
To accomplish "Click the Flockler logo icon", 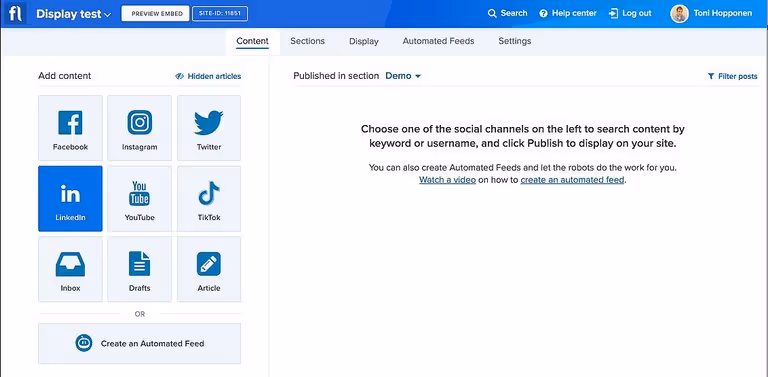I will (16, 14).
